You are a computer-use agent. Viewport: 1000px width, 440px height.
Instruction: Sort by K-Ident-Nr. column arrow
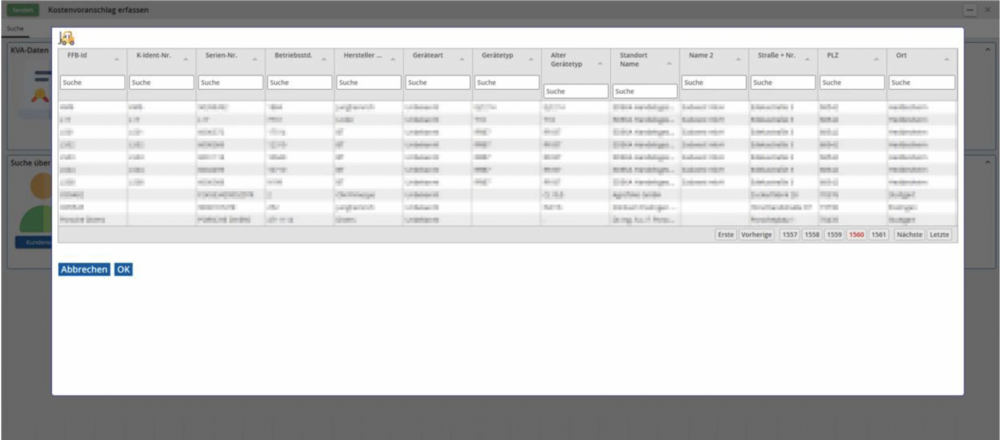coord(186,59)
